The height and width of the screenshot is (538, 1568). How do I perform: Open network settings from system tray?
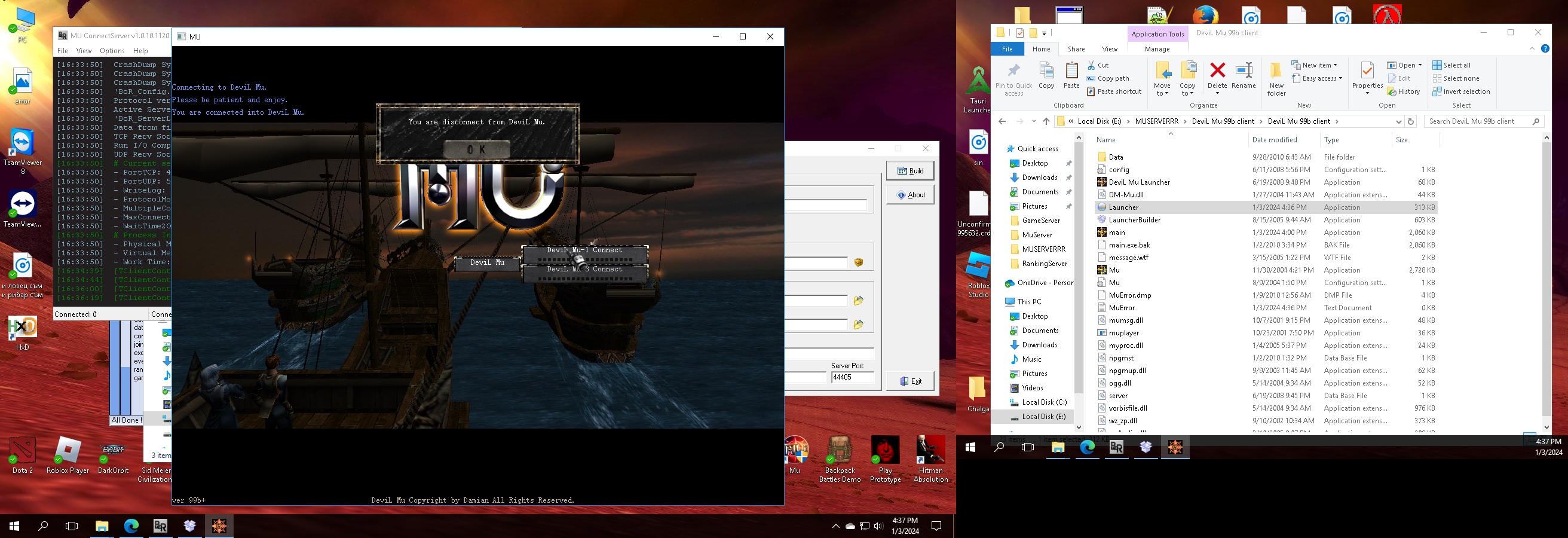[864, 527]
